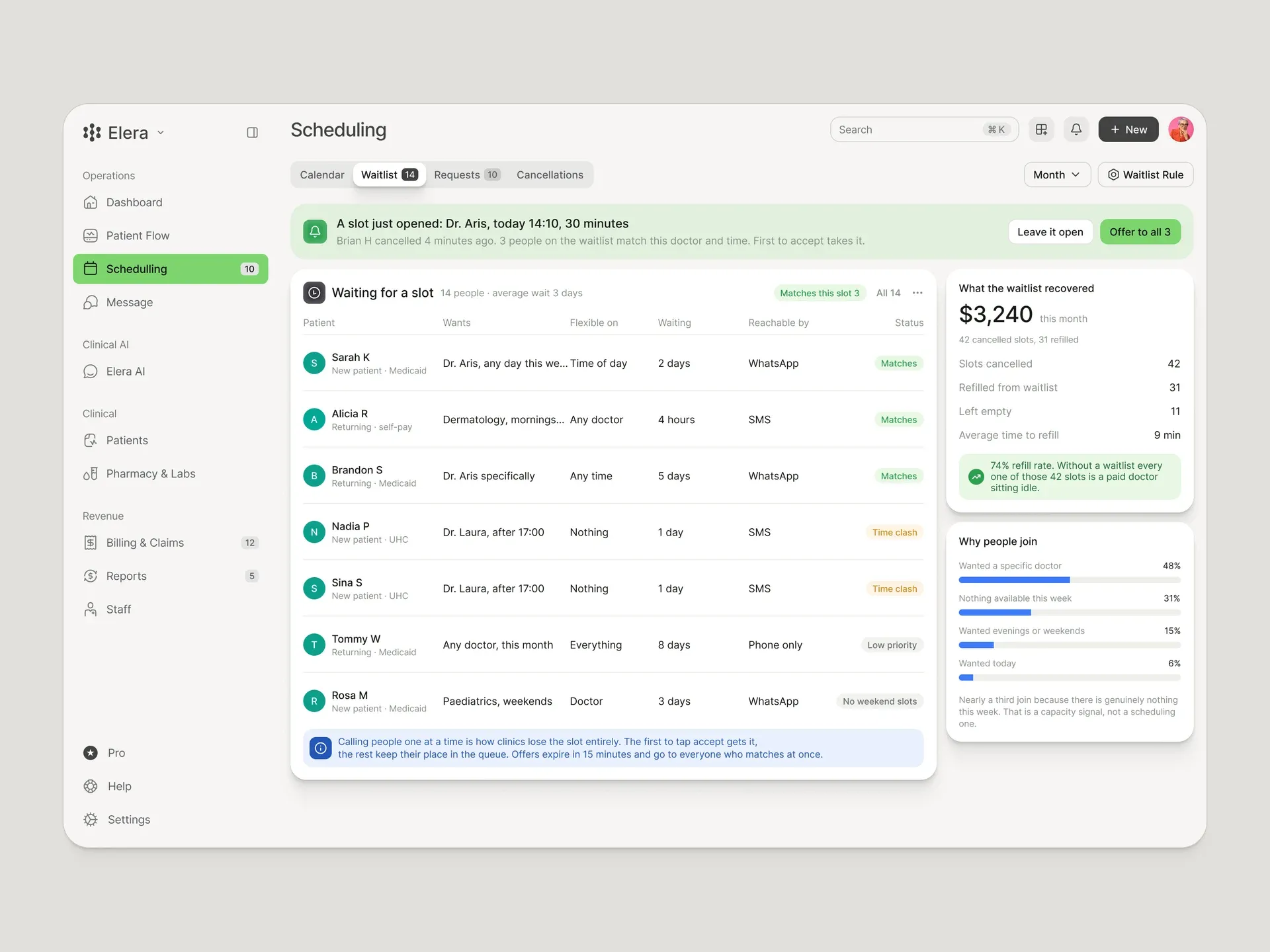Click Wanted today progress bar
The height and width of the screenshot is (952, 1270).
(1070, 678)
